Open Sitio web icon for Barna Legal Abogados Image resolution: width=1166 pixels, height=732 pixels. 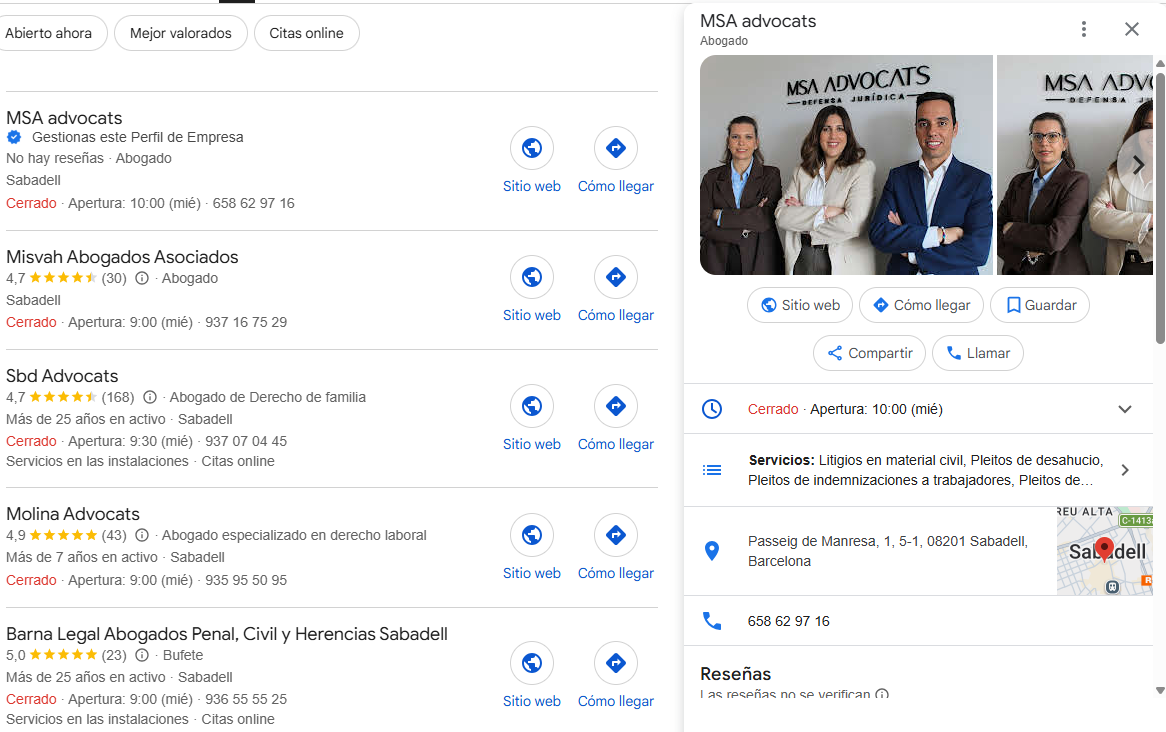532,663
